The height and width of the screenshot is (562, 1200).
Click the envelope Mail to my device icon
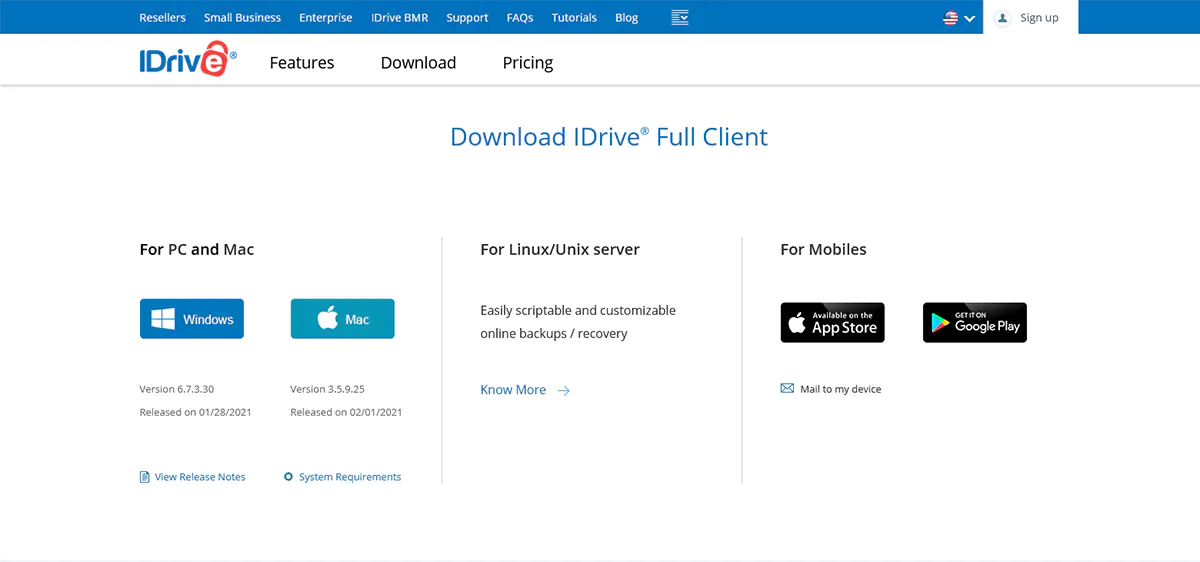coord(787,389)
